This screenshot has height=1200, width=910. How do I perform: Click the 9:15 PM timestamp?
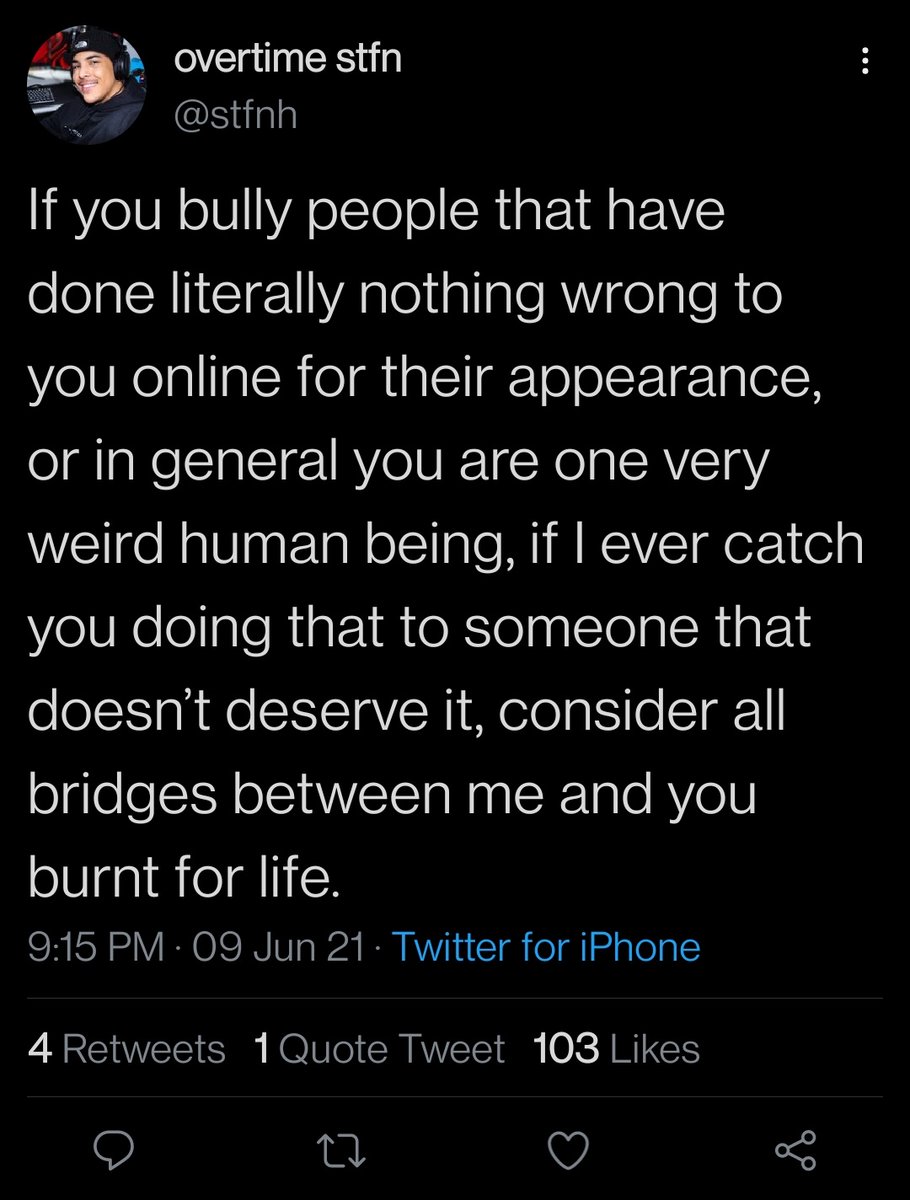(x=96, y=946)
